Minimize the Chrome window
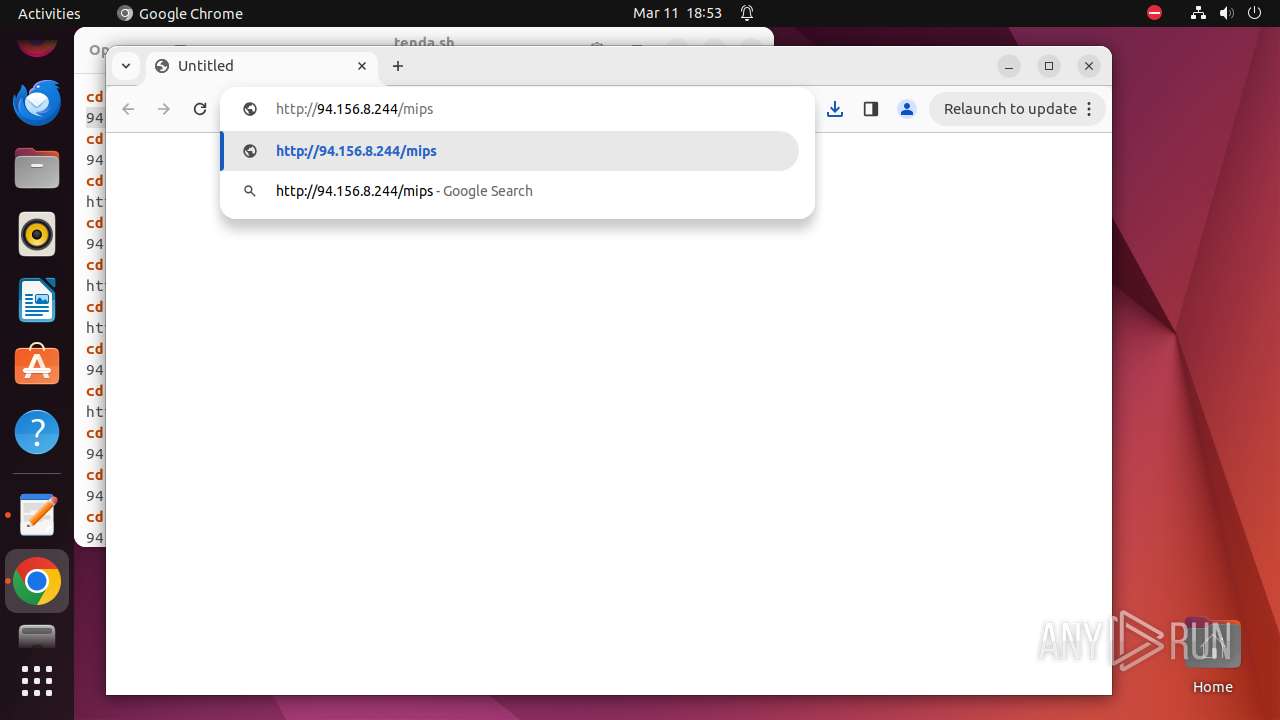The height and width of the screenshot is (720, 1280). click(x=1009, y=66)
